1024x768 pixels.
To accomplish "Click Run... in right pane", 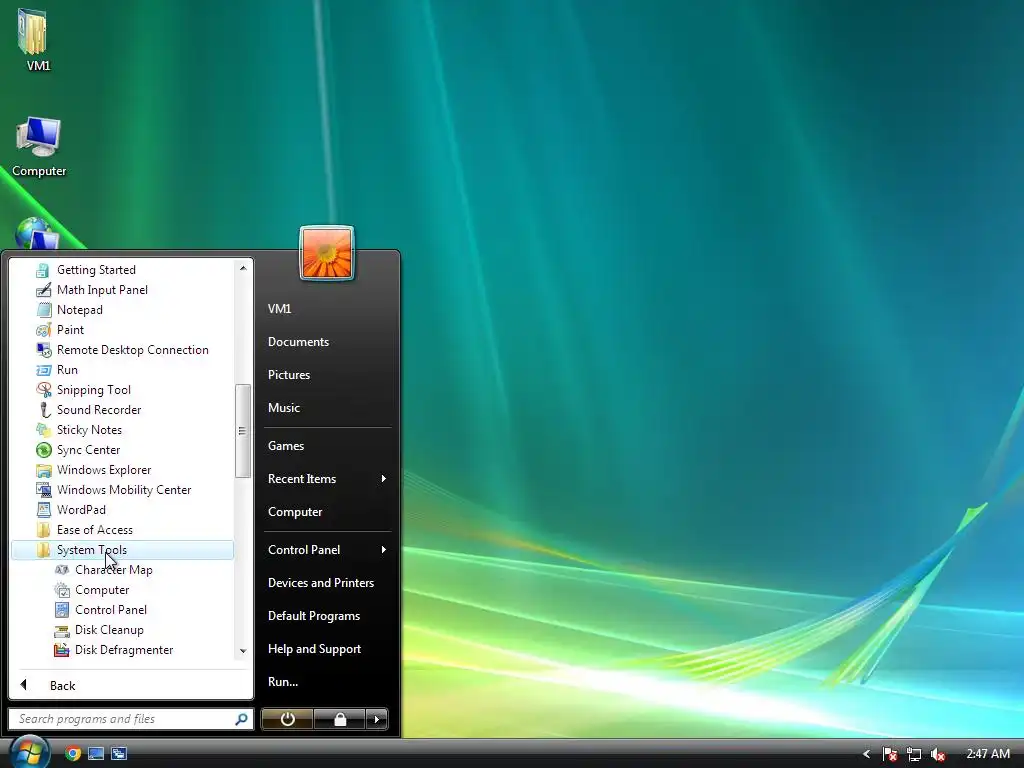I will click(283, 682).
